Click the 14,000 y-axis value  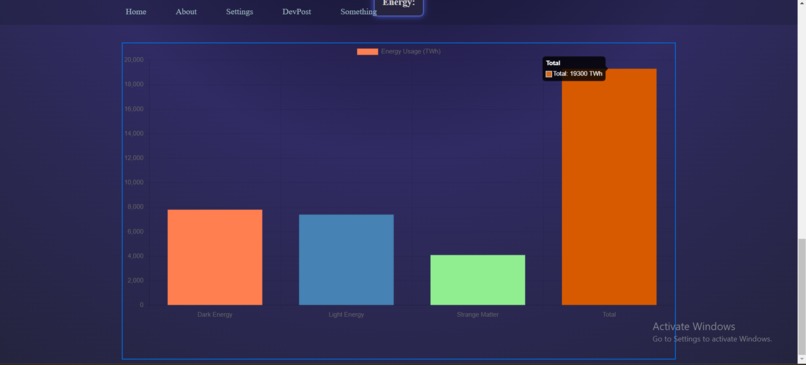pos(134,134)
